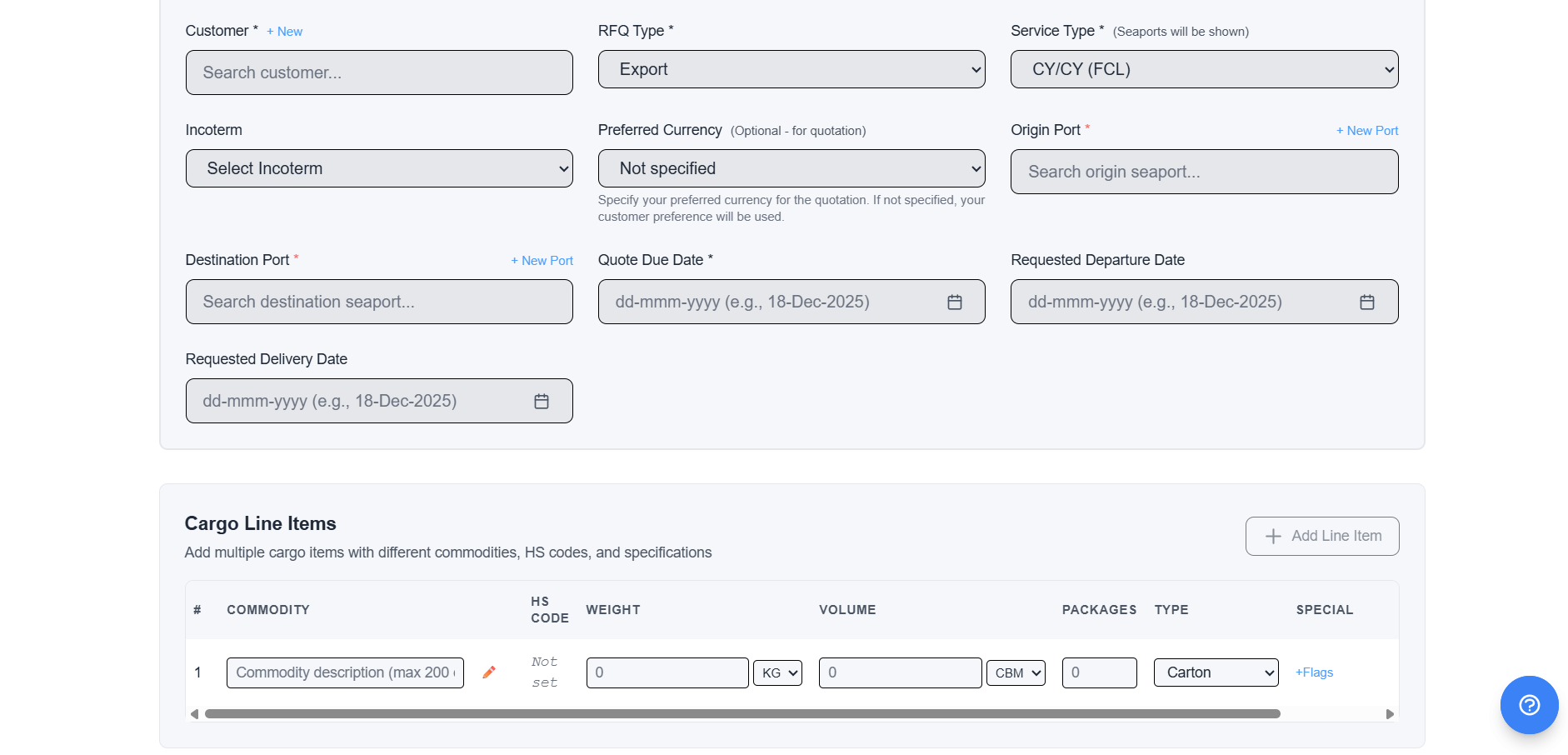Click the left scroll arrow on cargo table
Viewport: 1568px width, 755px height.
194,714
